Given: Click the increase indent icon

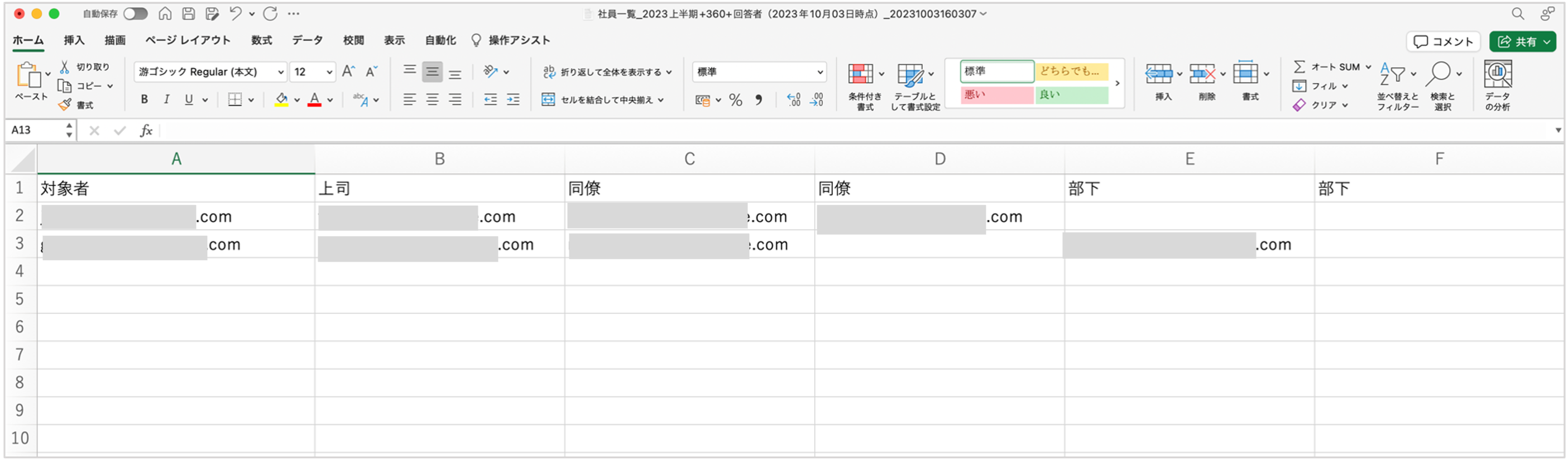Looking at the screenshot, I should point(513,99).
